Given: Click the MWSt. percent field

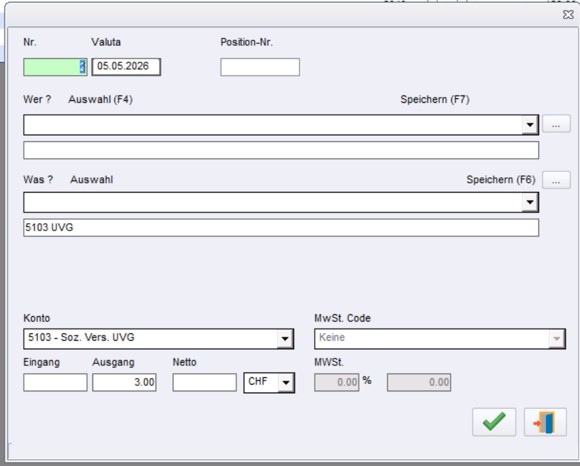Looking at the screenshot, I should 337,382.
